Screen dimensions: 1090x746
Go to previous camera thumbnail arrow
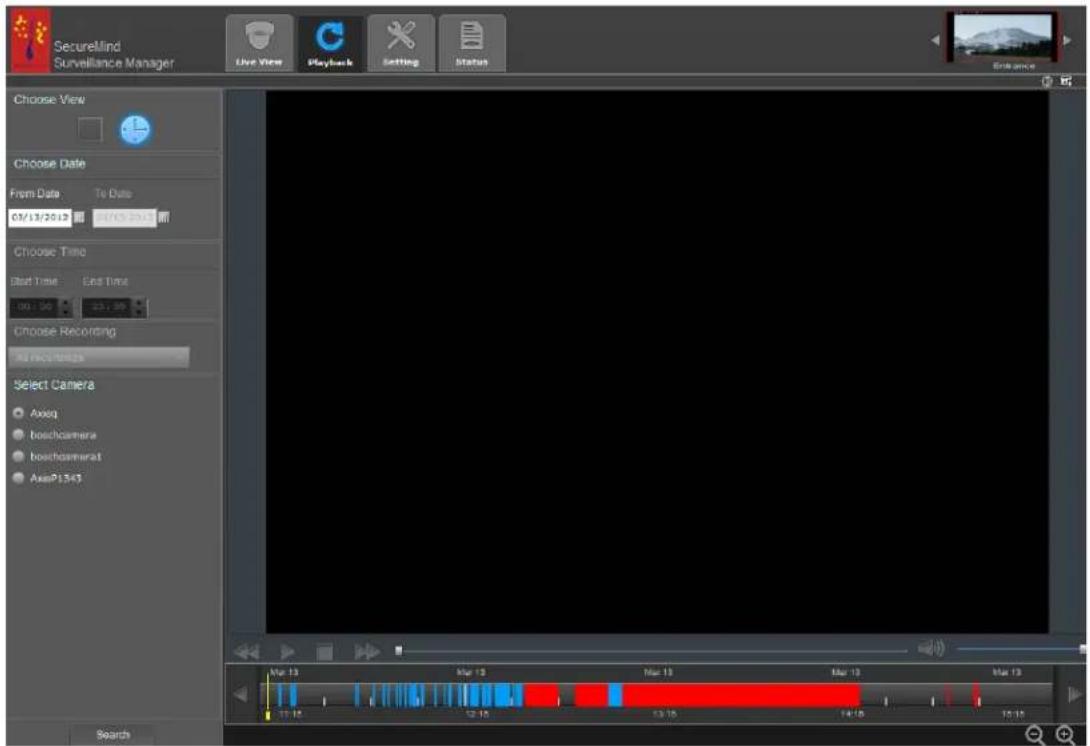click(935, 40)
